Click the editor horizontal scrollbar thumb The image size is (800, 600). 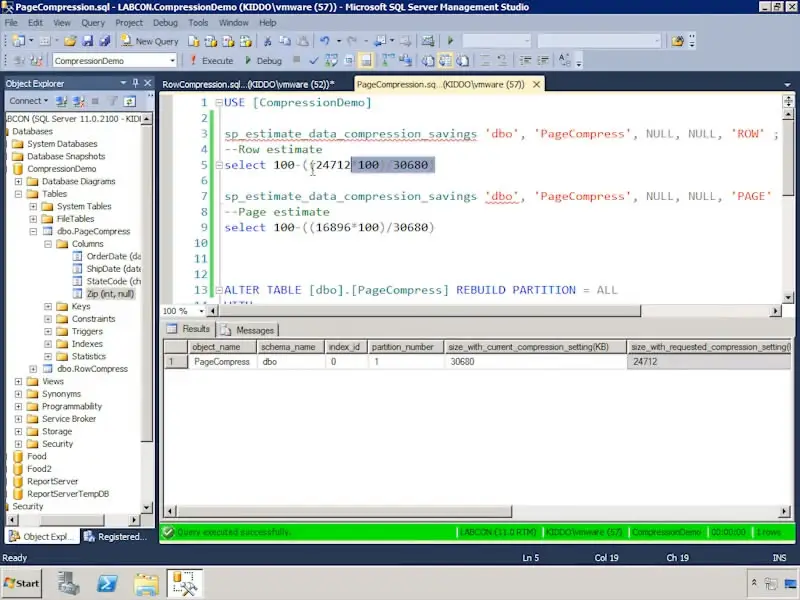[x=430, y=311]
